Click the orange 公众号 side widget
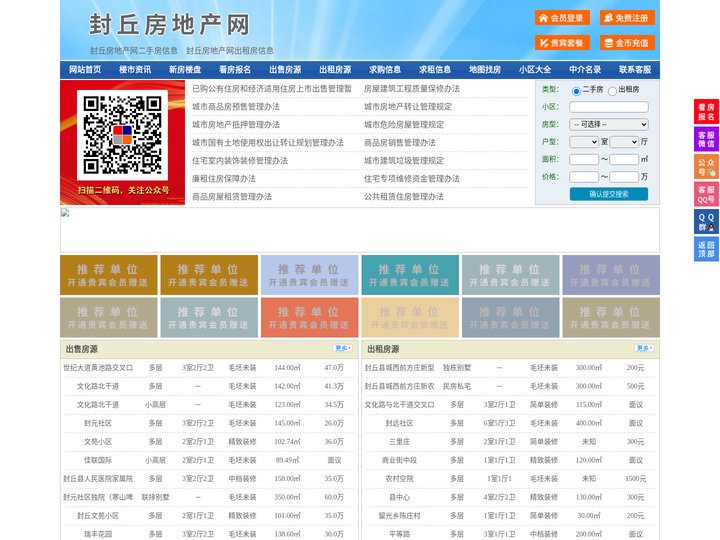Image resolution: width=720 pixels, height=540 pixels. click(x=706, y=167)
